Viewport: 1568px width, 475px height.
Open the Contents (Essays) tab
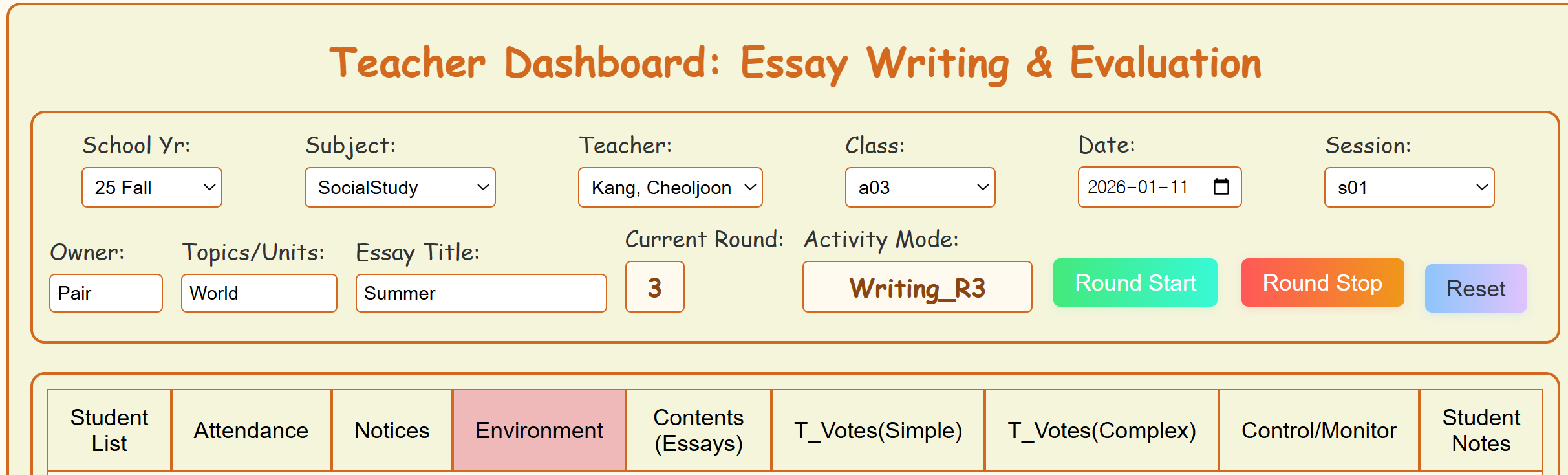(x=698, y=430)
